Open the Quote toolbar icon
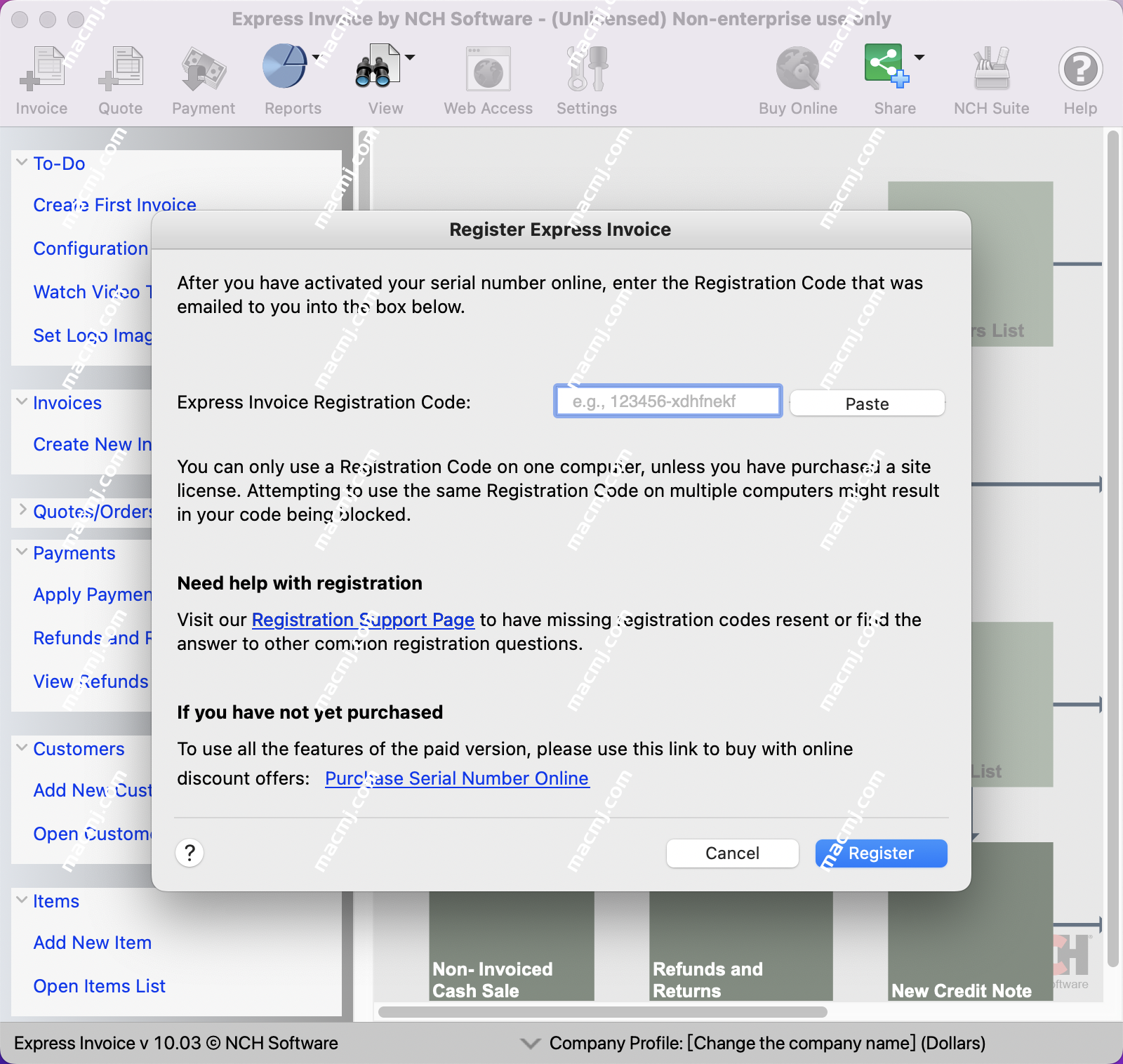The width and height of the screenshot is (1123, 1064). tap(121, 69)
